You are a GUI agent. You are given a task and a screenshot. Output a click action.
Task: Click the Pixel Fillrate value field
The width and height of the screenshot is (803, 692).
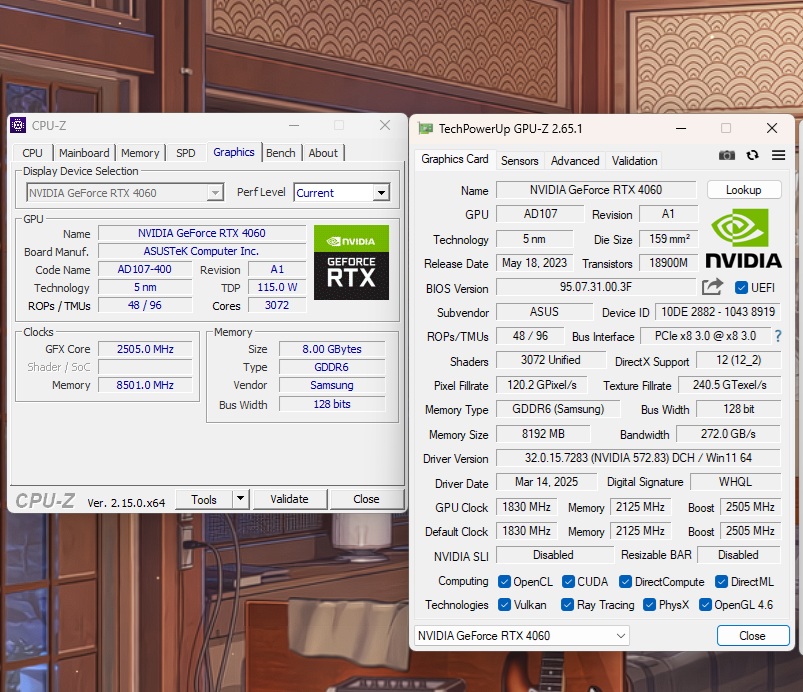point(542,385)
